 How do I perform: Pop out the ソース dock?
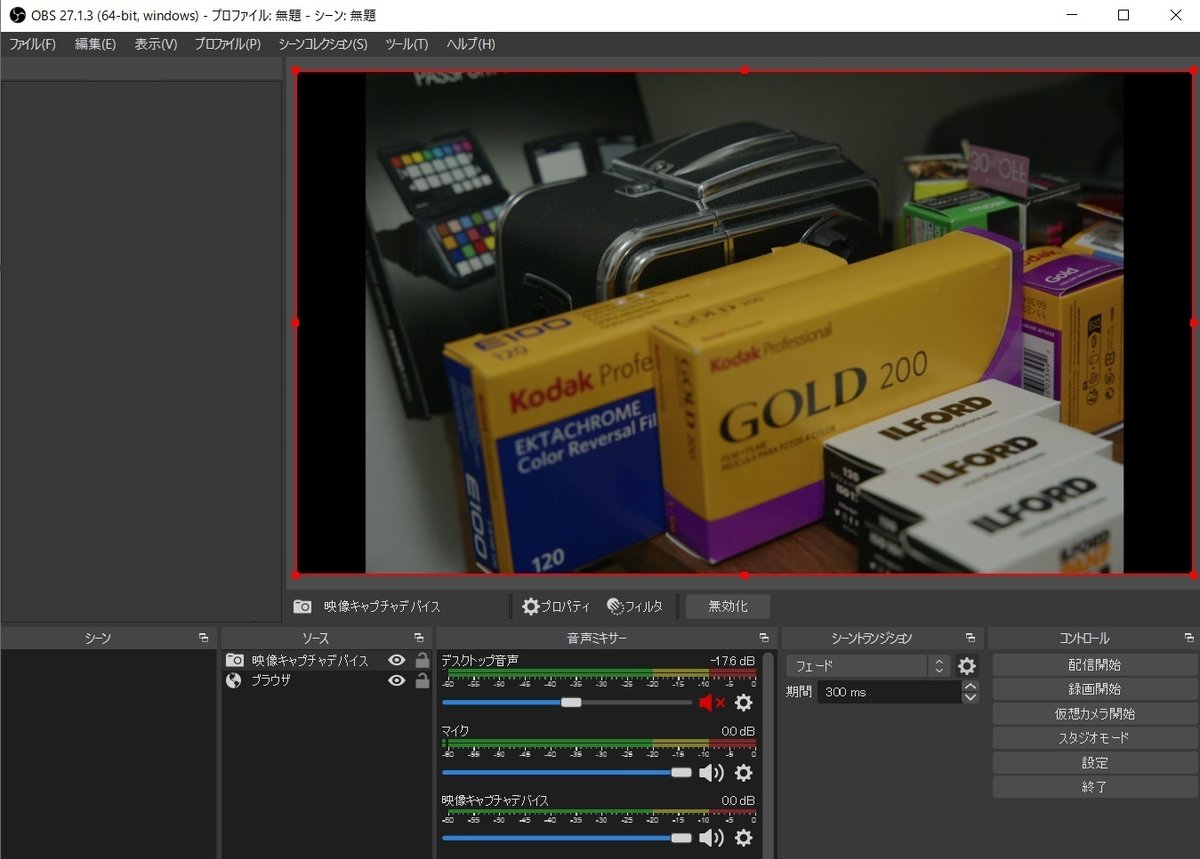click(419, 638)
